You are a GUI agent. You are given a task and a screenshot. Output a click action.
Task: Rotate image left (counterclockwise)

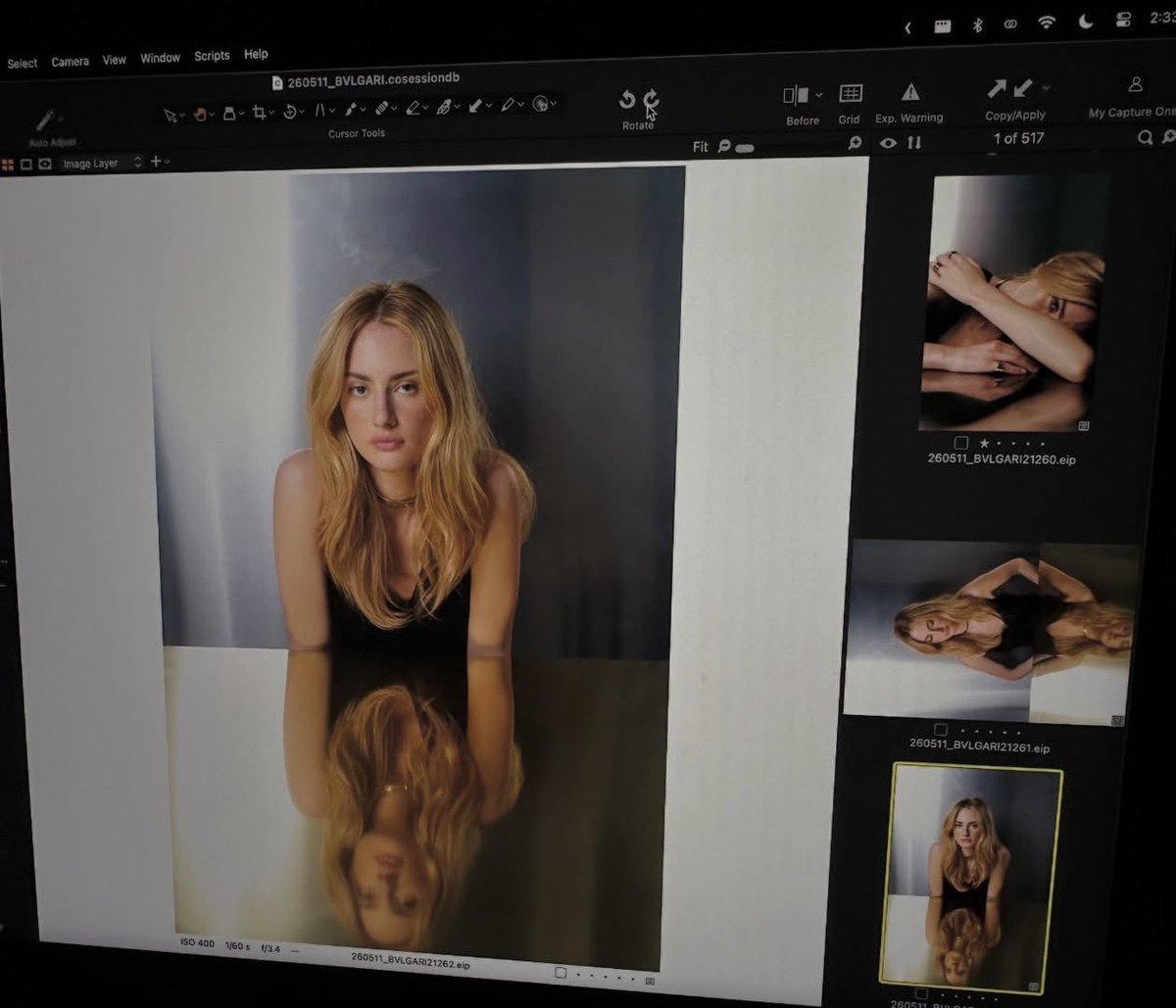pos(627,100)
